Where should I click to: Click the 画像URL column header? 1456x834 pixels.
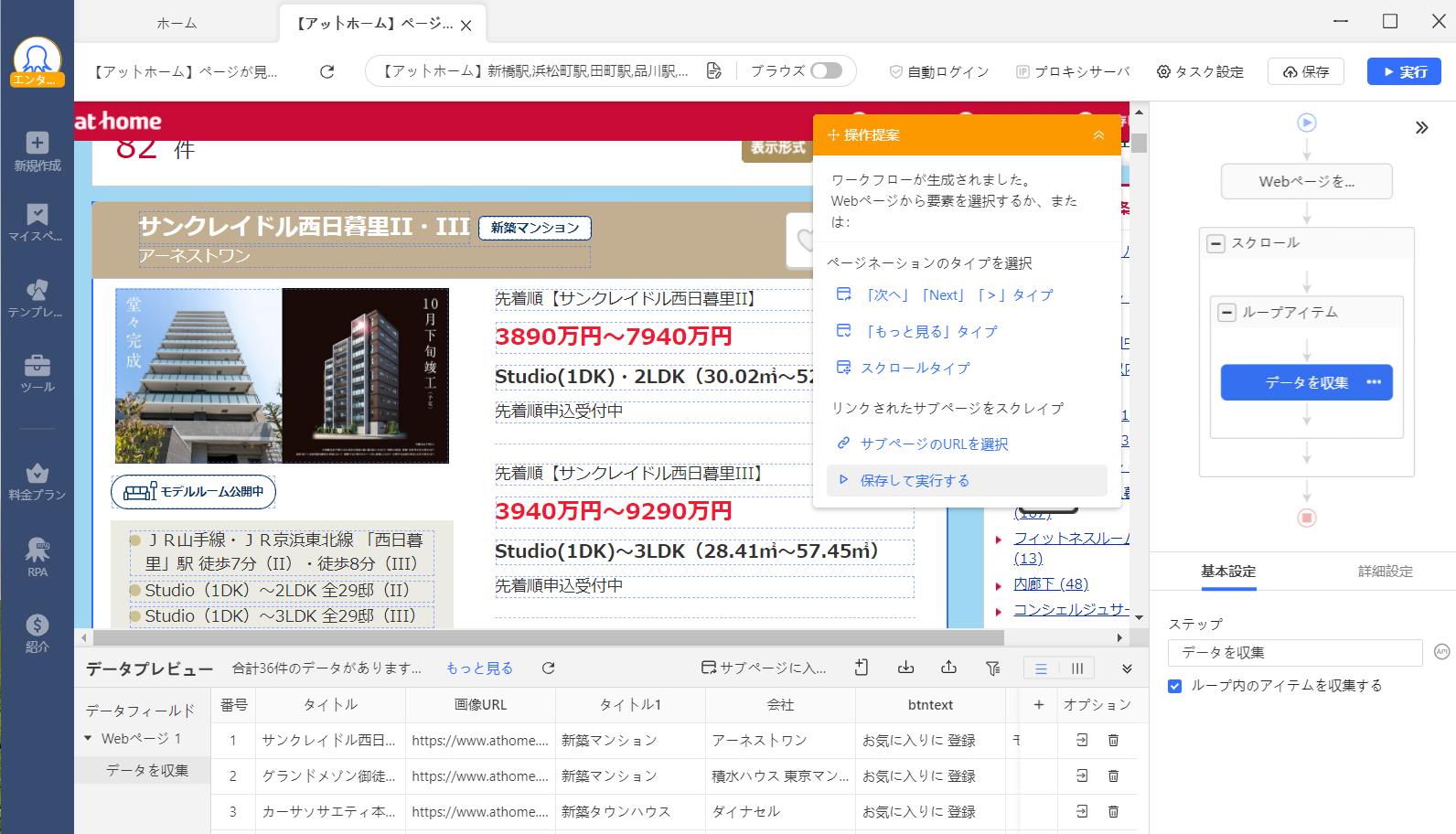tap(480, 705)
